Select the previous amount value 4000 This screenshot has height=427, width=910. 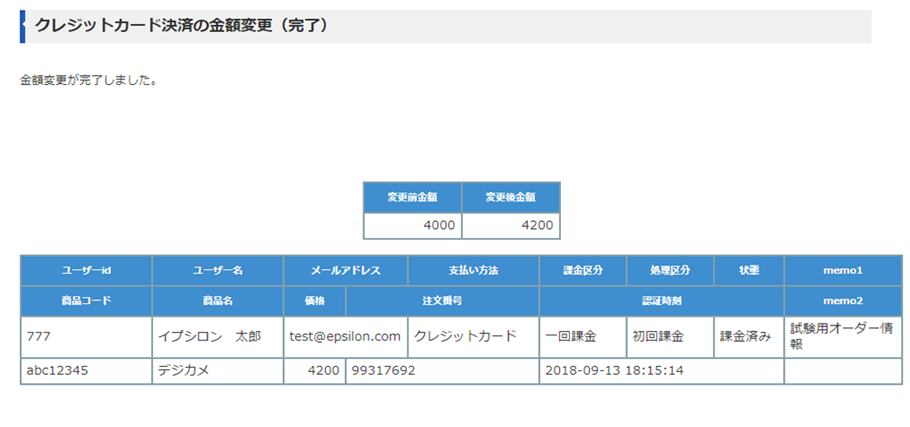click(x=439, y=225)
